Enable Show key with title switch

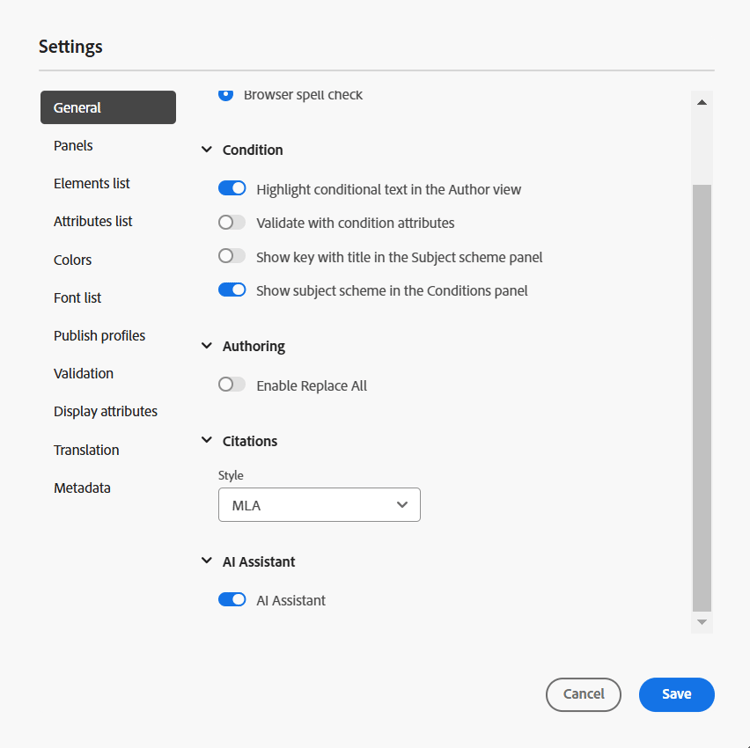coord(232,256)
